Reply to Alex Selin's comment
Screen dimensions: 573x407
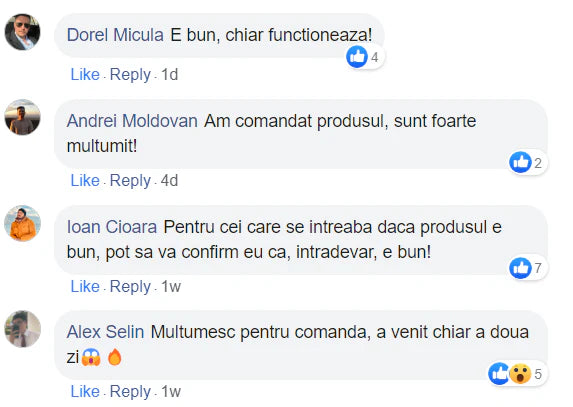click(130, 392)
